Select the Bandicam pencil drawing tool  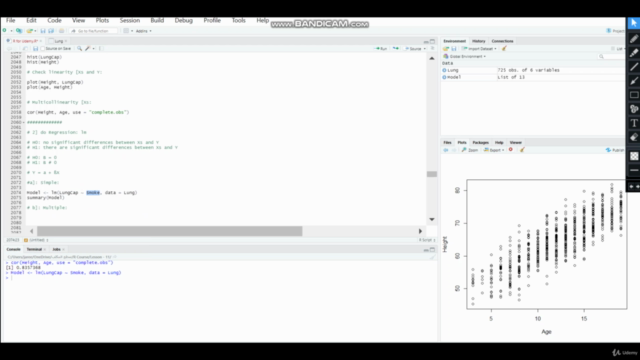click(x=633, y=39)
